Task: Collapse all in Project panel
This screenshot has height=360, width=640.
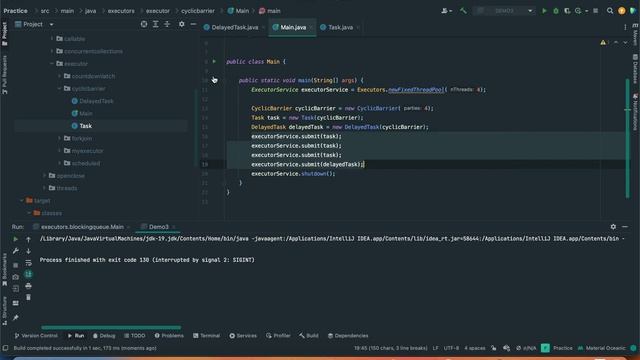Action: tap(167, 24)
